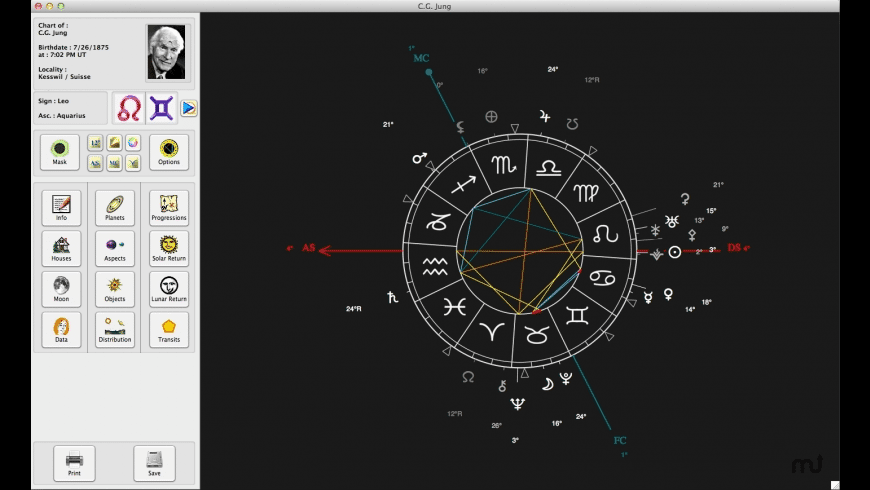Screen dimensions: 870x490
Task: Open the Houses panel
Action: [61, 248]
